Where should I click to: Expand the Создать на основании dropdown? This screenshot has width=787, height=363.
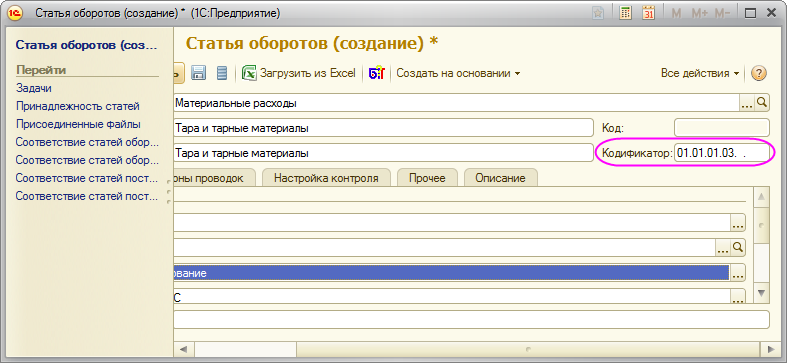tap(458, 73)
